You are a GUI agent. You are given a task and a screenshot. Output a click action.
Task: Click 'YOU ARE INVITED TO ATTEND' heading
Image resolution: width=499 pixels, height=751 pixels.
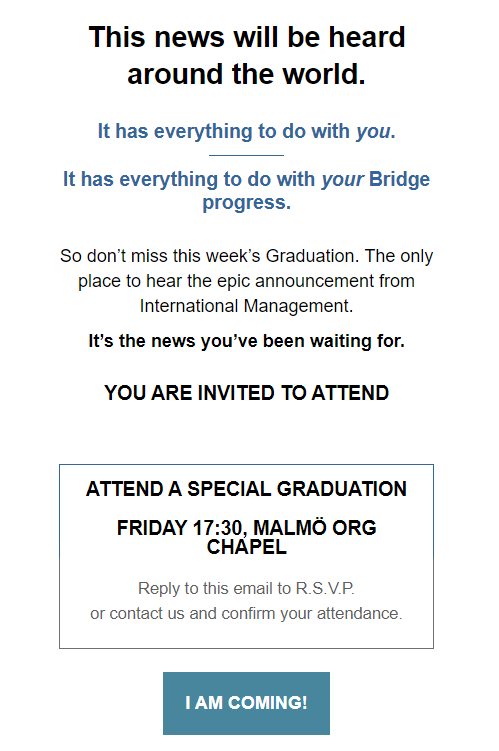[246, 393]
